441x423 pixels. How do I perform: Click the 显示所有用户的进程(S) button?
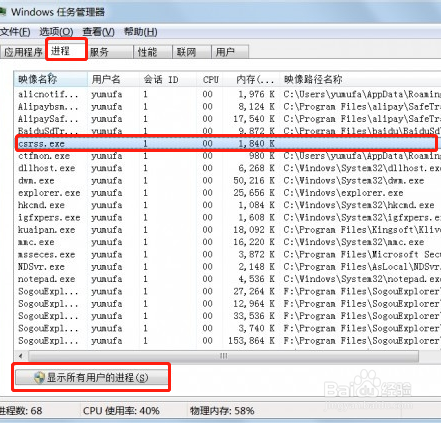pos(91,377)
